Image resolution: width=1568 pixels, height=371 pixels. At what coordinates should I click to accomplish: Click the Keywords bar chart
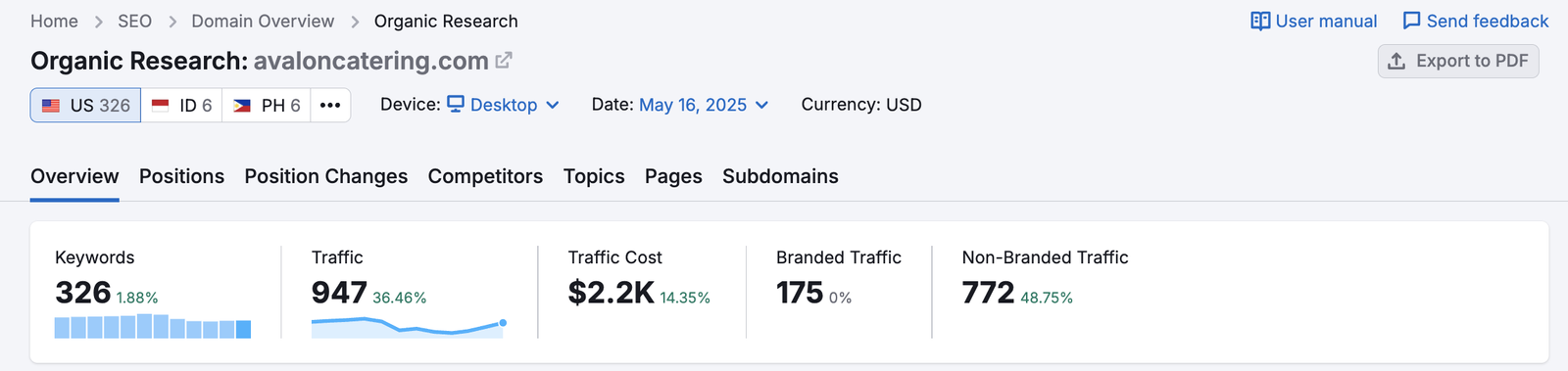tap(153, 327)
